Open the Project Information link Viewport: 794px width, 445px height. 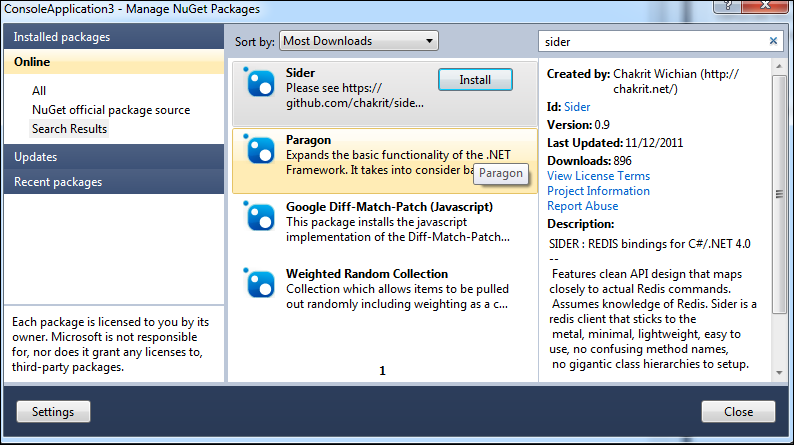click(x=598, y=191)
